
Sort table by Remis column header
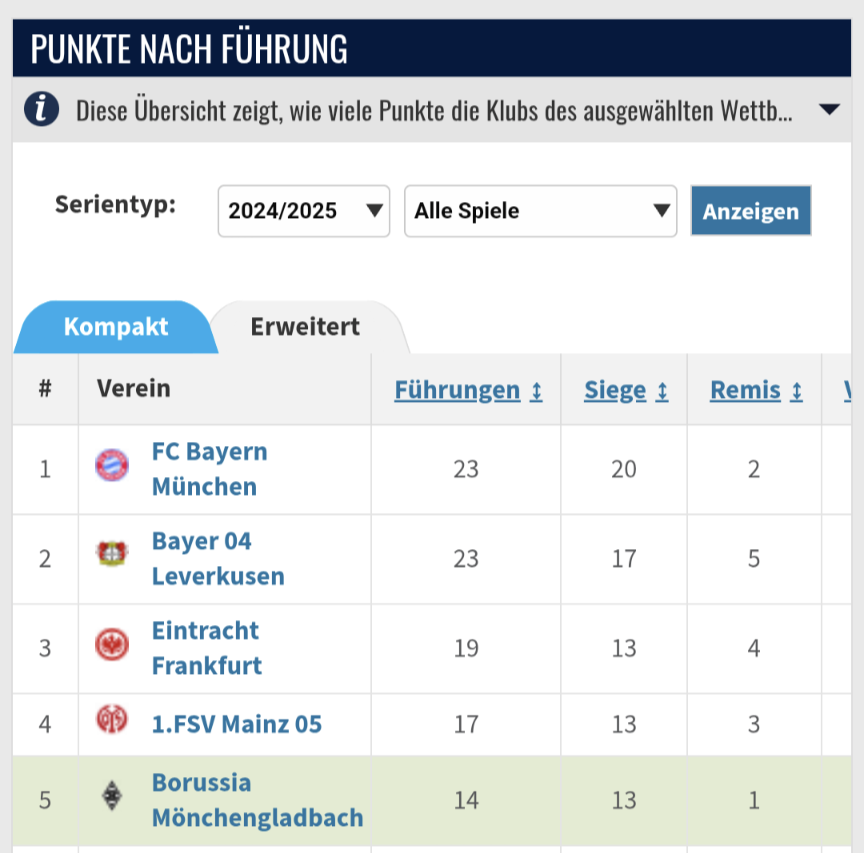(745, 390)
